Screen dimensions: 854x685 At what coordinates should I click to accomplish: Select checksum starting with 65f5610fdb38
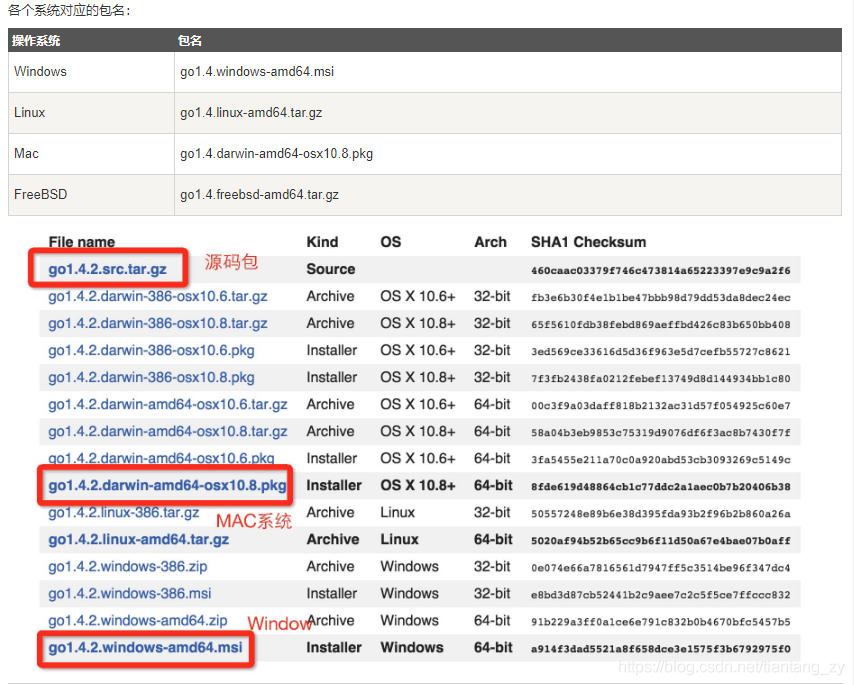661,325
